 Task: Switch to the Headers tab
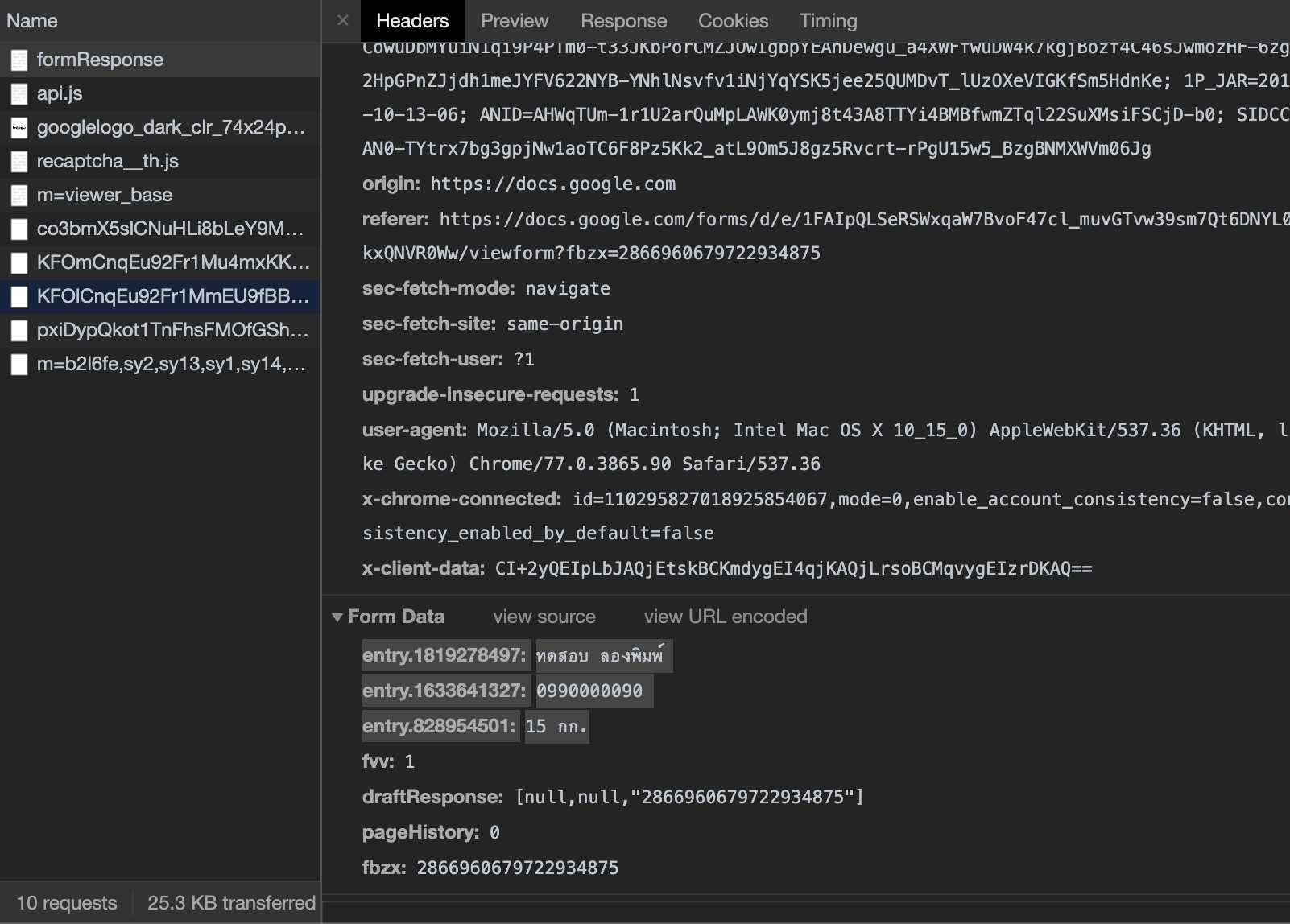(412, 21)
